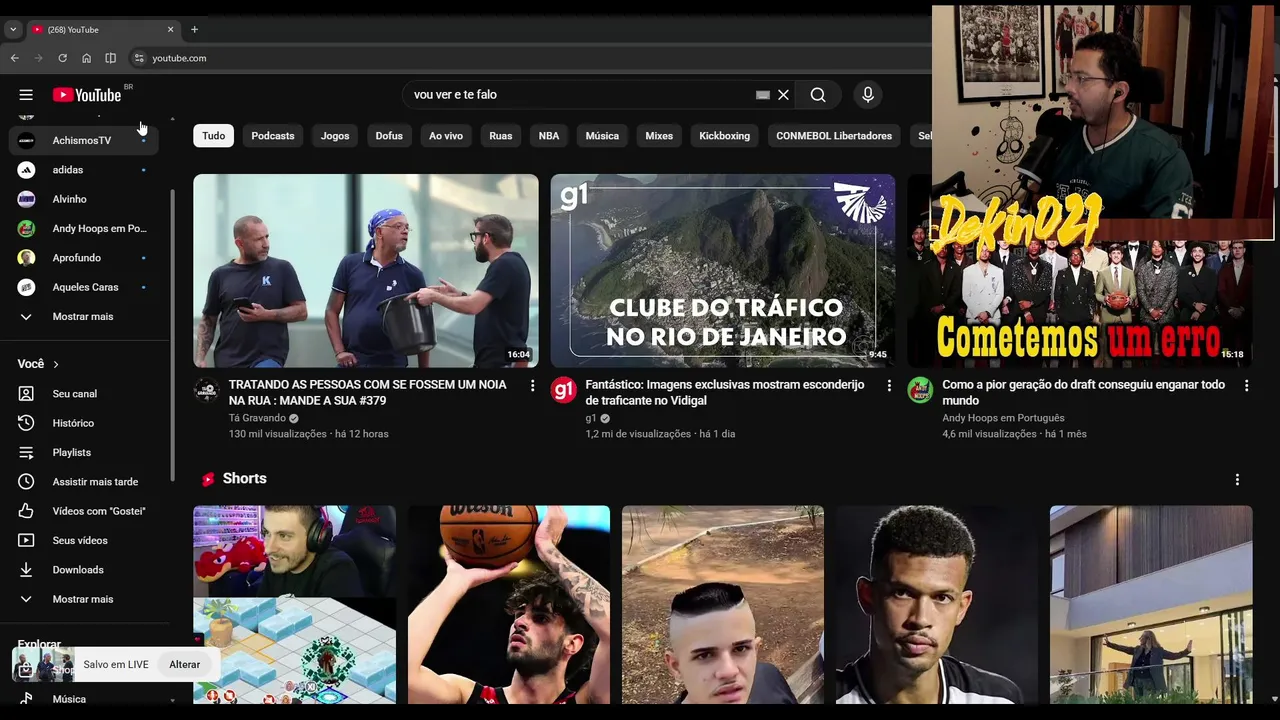Select the Ao vivo filter chip
The height and width of the screenshot is (720, 1280).
click(x=446, y=136)
